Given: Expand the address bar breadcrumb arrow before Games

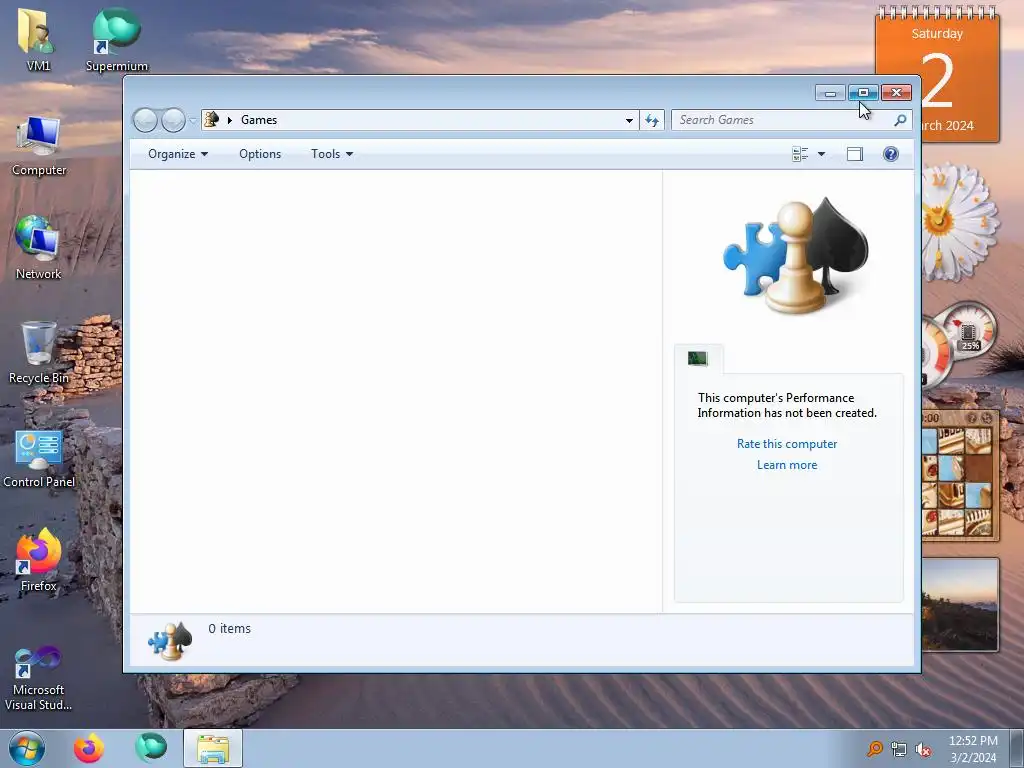Looking at the screenshot, I should coord(230,120).
